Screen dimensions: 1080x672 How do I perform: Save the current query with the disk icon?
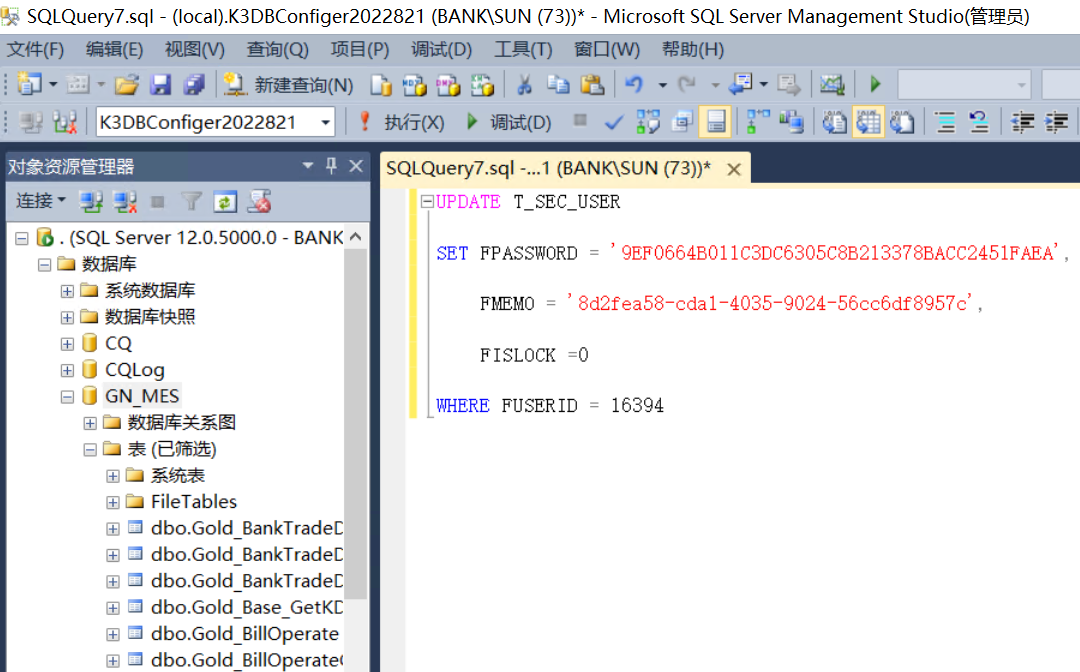(x=160, y=84)
